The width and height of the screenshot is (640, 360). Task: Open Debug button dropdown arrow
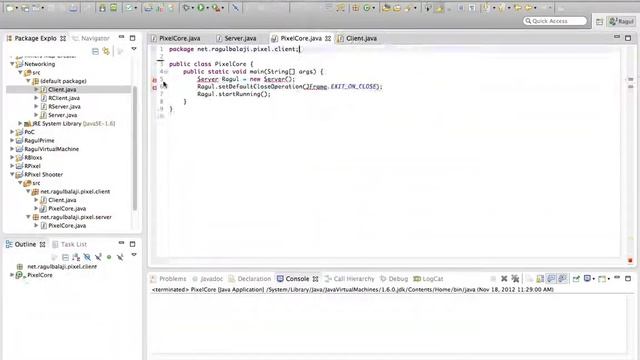(x=193, y=8)
